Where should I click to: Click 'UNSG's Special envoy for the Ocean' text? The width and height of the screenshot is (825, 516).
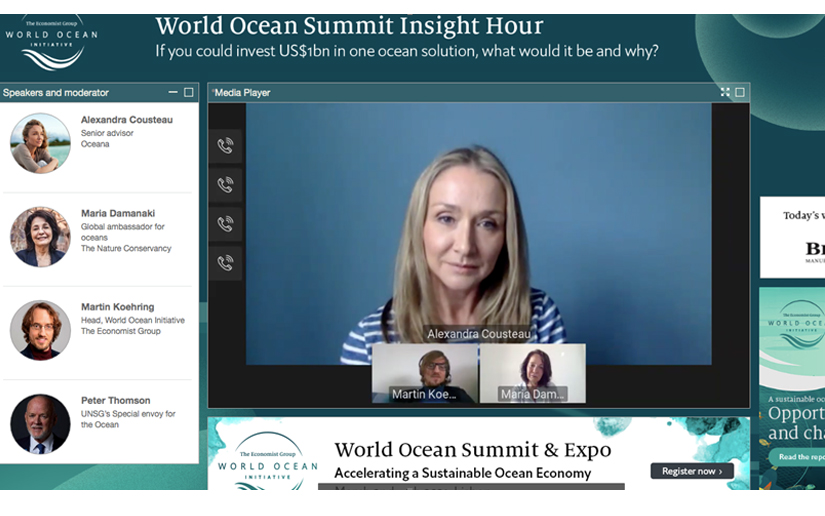click(x=128, y=419)
